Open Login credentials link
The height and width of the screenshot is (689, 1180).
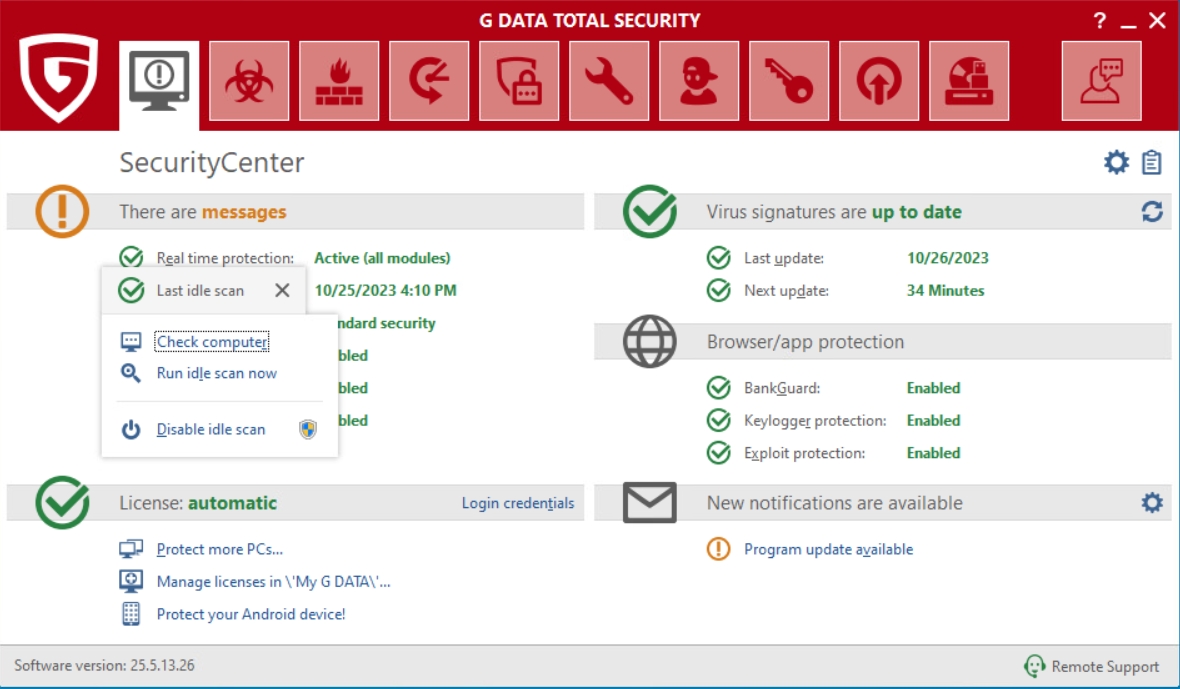(518, 503)
